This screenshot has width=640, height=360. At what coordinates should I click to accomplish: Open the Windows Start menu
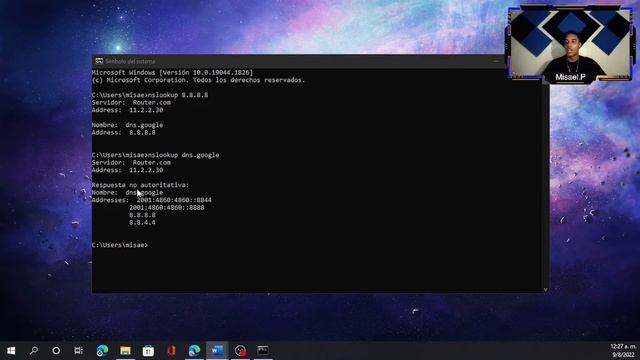pos(11,350)
